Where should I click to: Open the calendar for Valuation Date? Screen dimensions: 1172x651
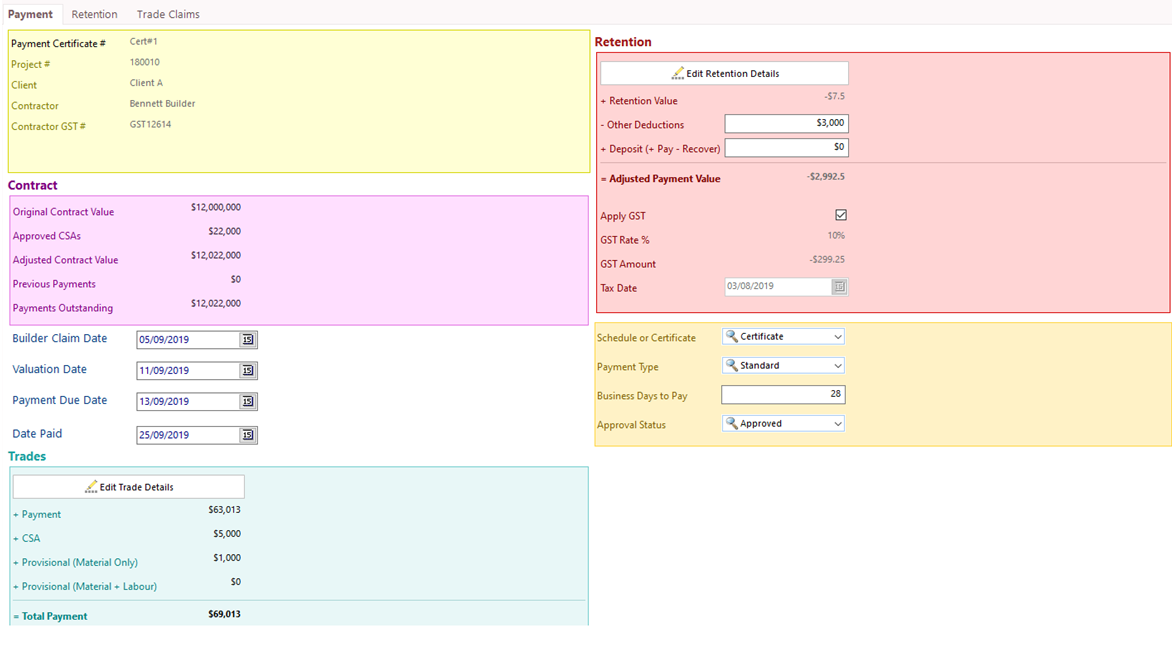(x=248, y=370)
